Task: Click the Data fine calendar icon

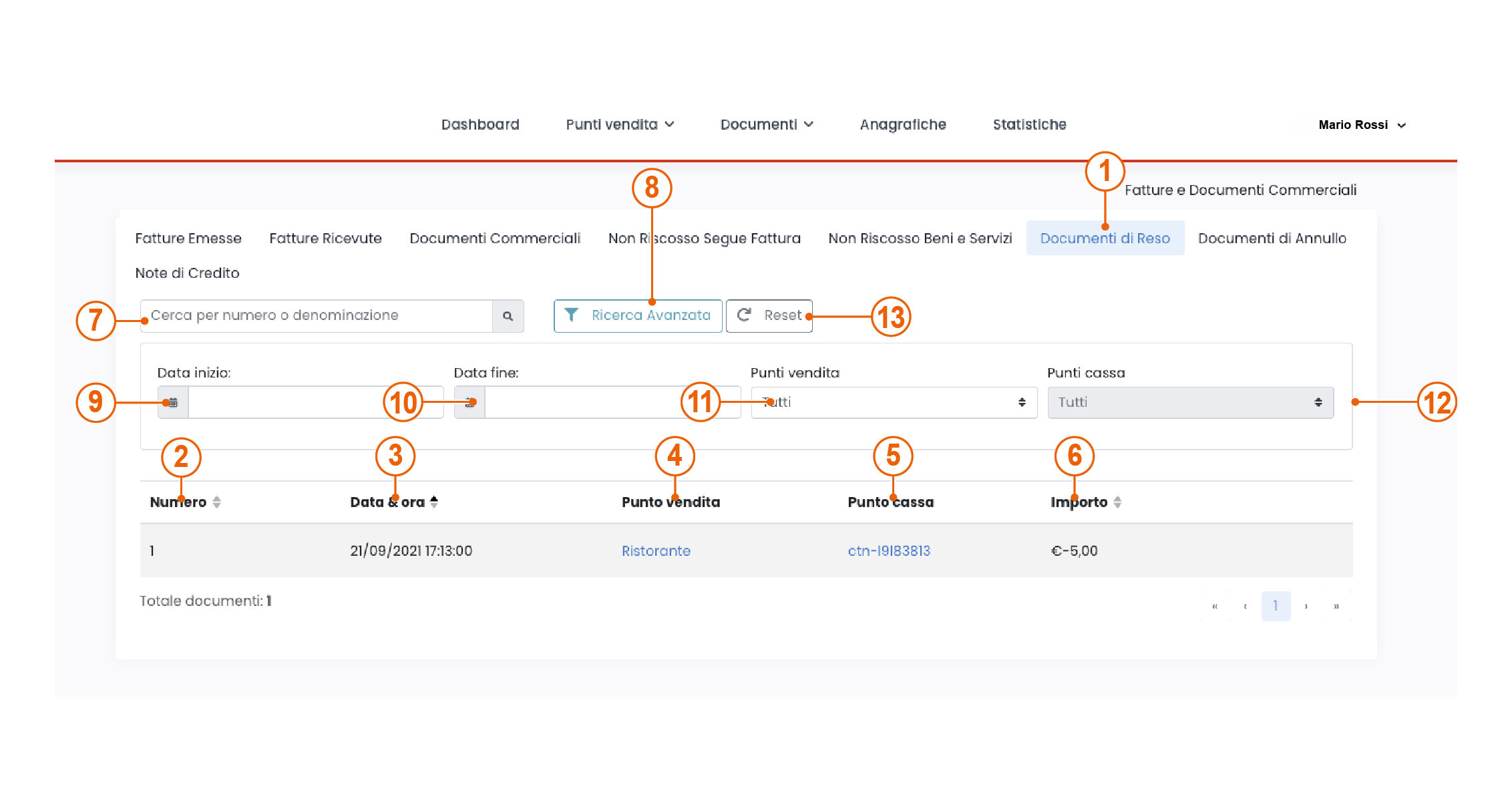Action: tap(469, 402)
